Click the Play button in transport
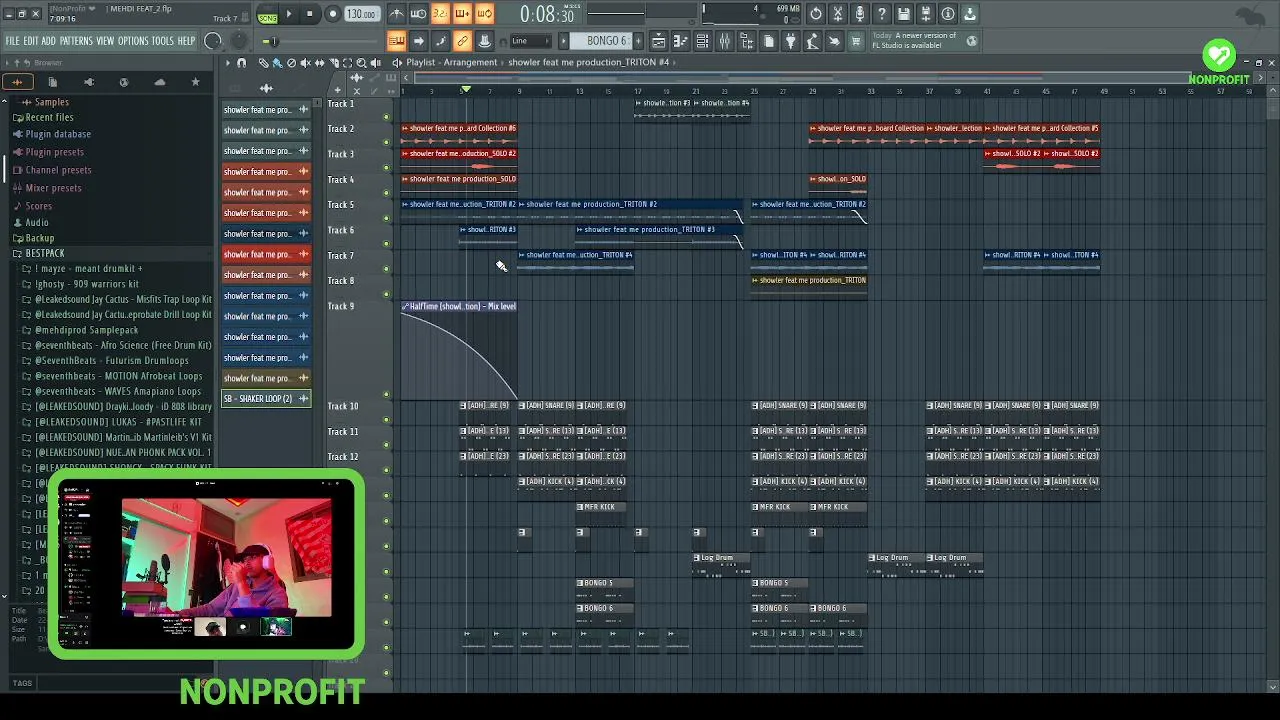 289,14
